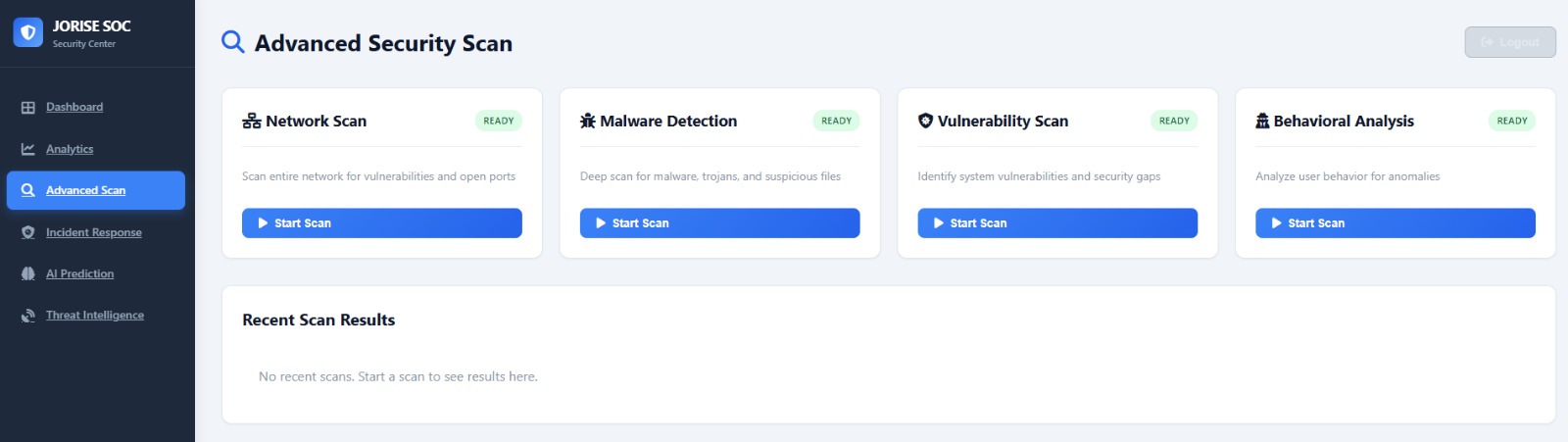
Task: Go to the Analytics section
Action: (x=70, y=149)
